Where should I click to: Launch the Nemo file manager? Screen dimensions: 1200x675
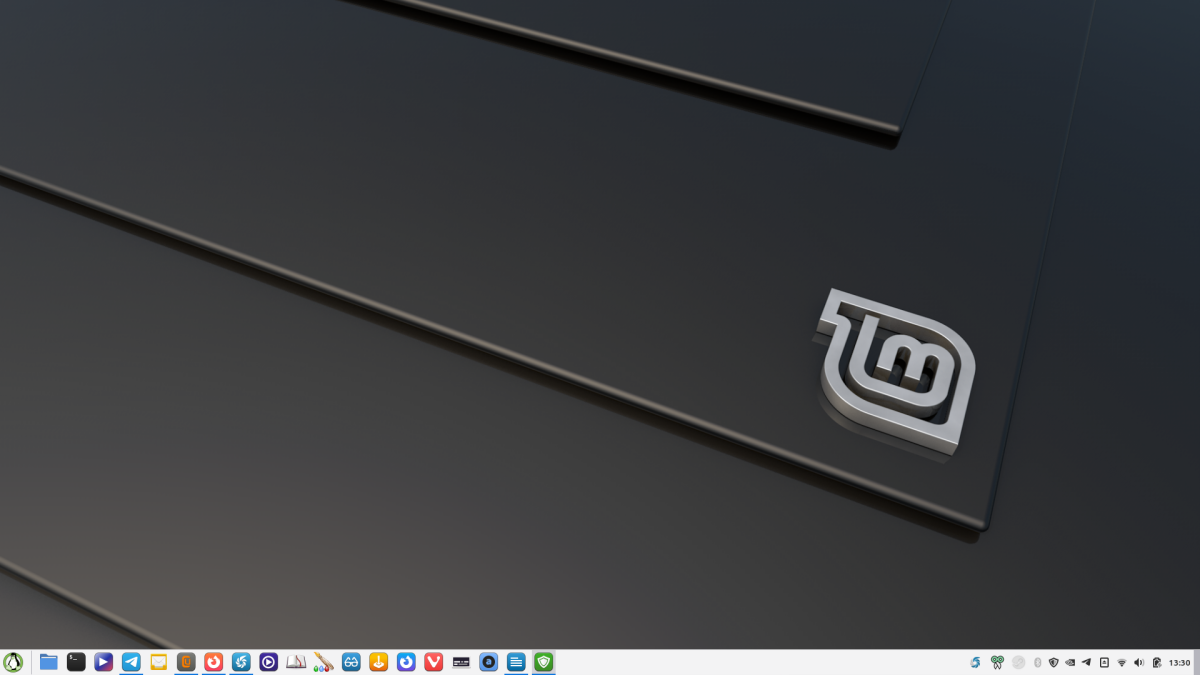tap(47, 661)
